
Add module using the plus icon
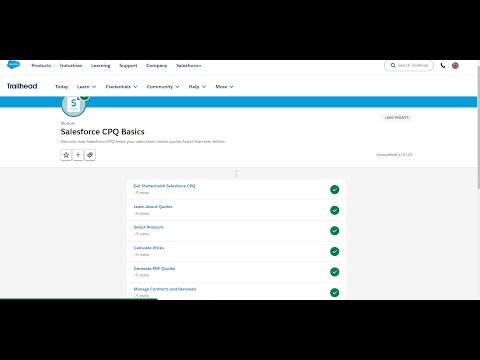point(78,155)
